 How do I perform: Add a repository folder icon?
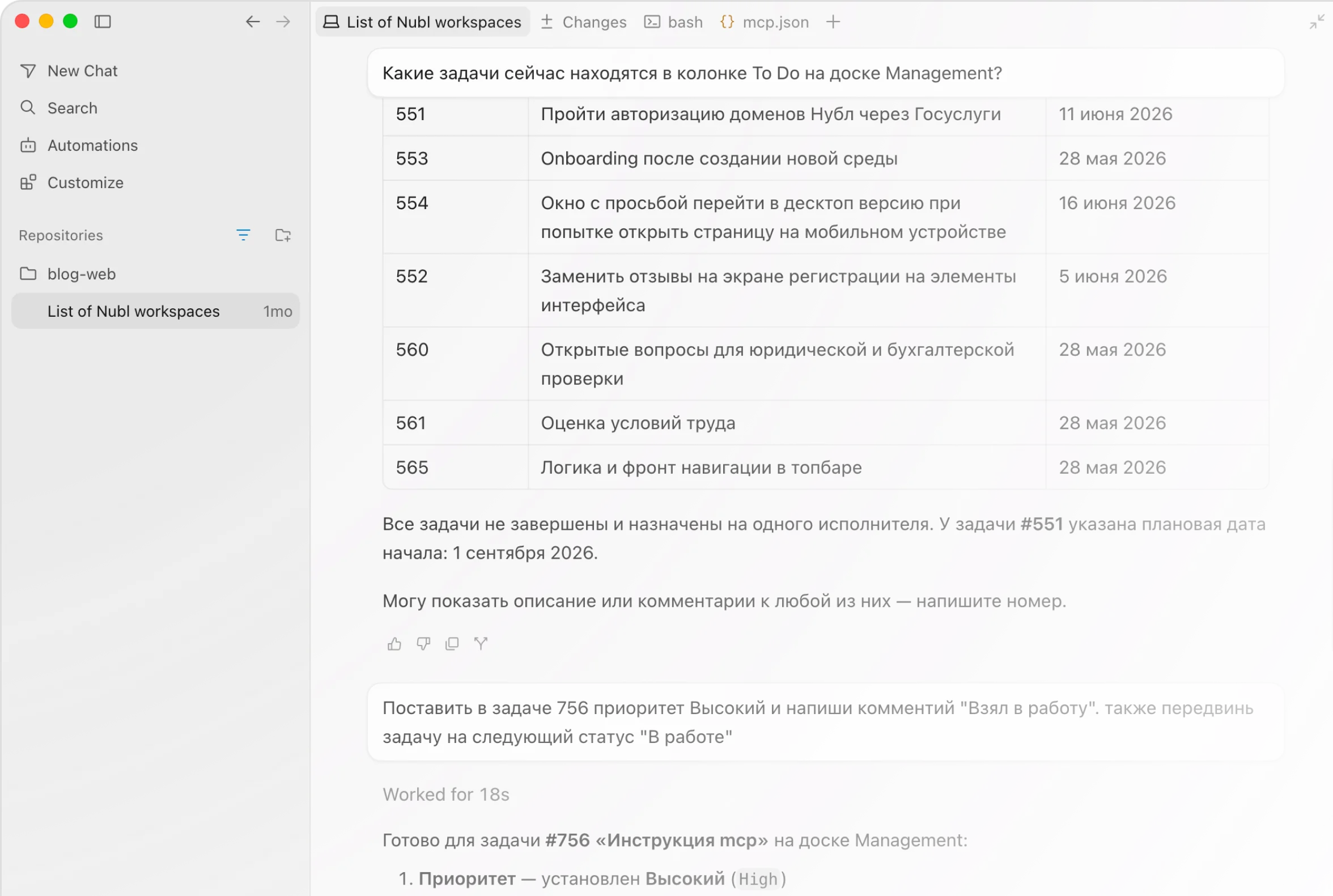pyautogui.click(x=283, y=235)
